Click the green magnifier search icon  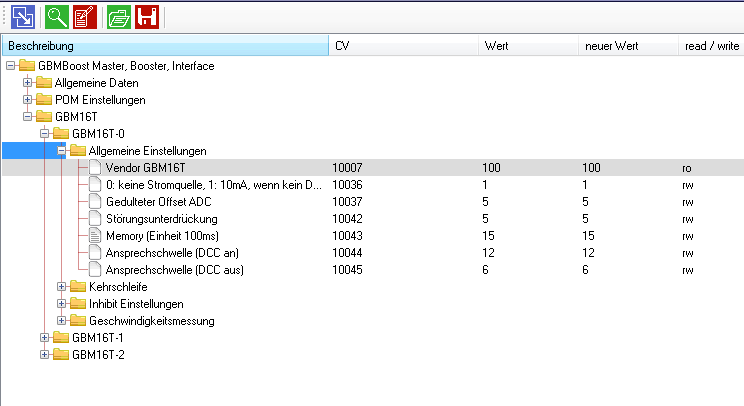coord(57,17)
